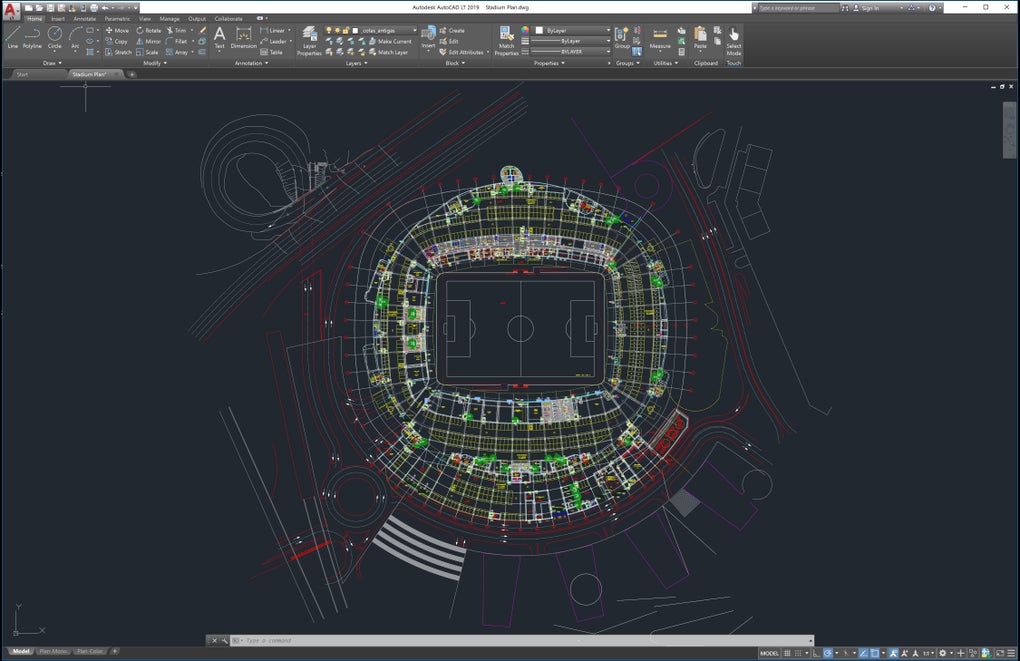Viewport: 1020px width, 661px height.
Task: Select the Line tool
Action: point(12,40)
